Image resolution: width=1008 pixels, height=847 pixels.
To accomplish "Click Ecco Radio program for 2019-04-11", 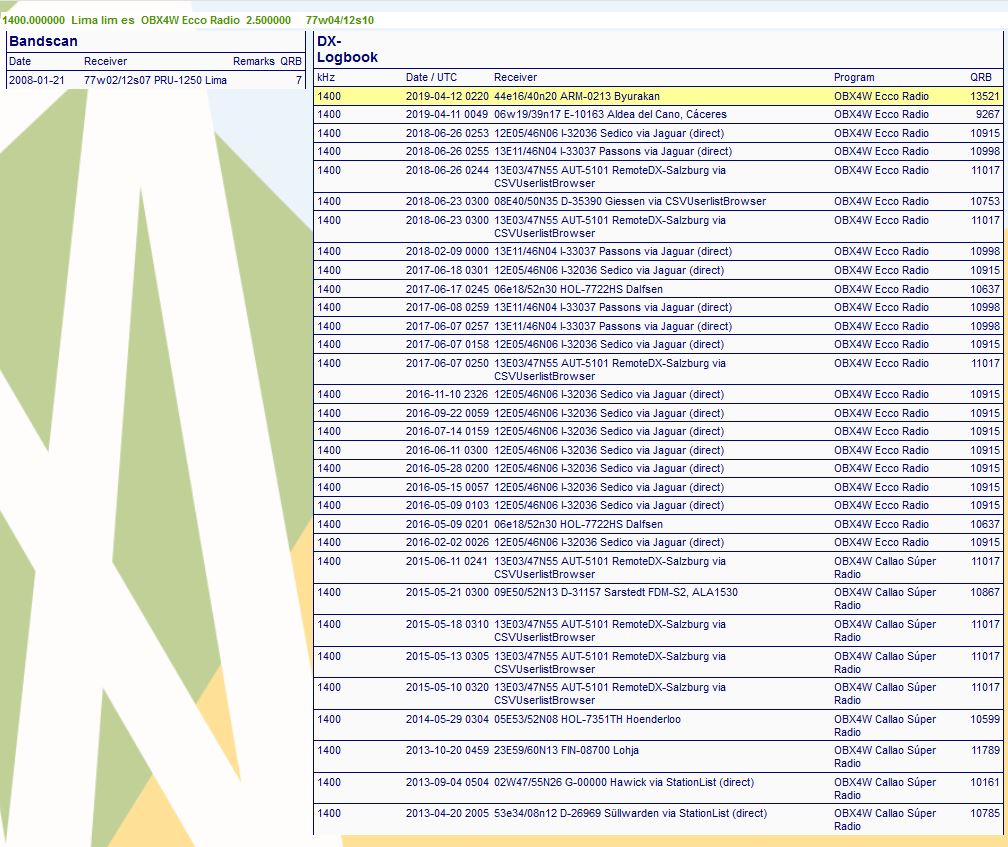I will click(881, 114).
